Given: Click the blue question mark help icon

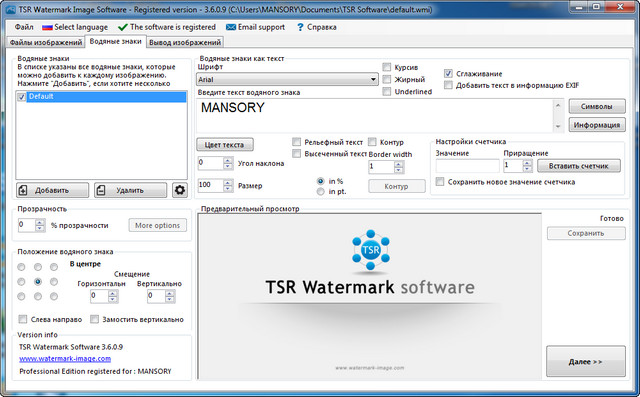Looking at the screenshot, I should pos(300,27).
